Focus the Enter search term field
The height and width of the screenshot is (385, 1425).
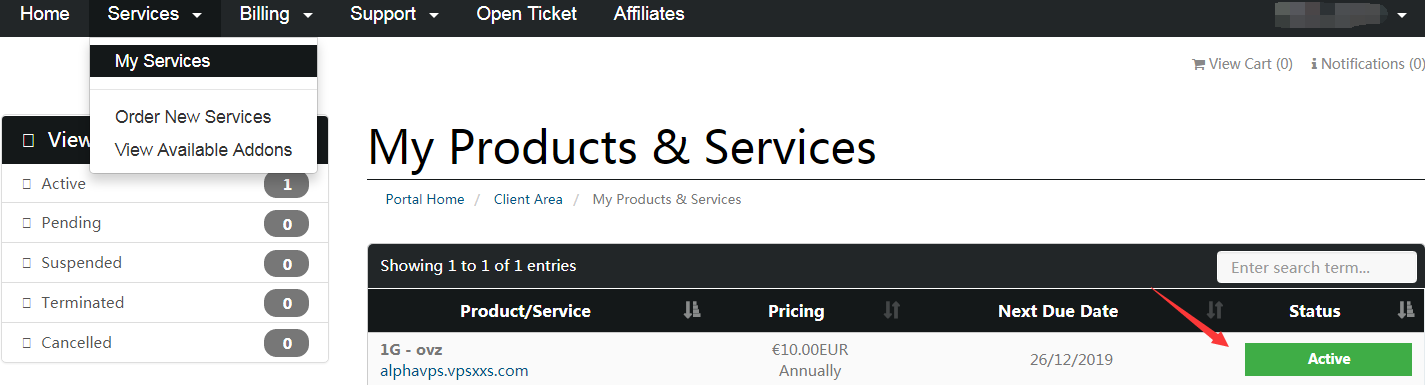1316,268
